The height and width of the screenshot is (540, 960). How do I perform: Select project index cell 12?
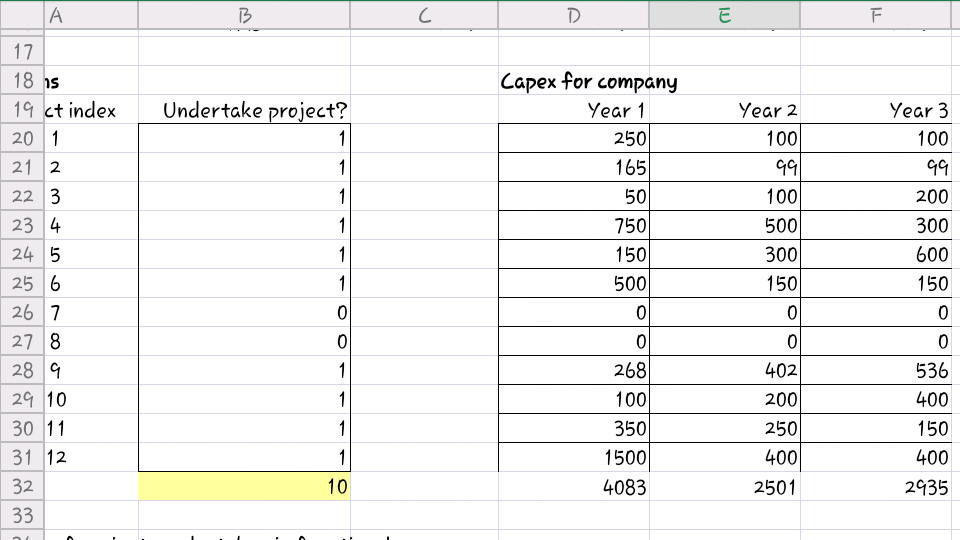(x=91, y=457)
